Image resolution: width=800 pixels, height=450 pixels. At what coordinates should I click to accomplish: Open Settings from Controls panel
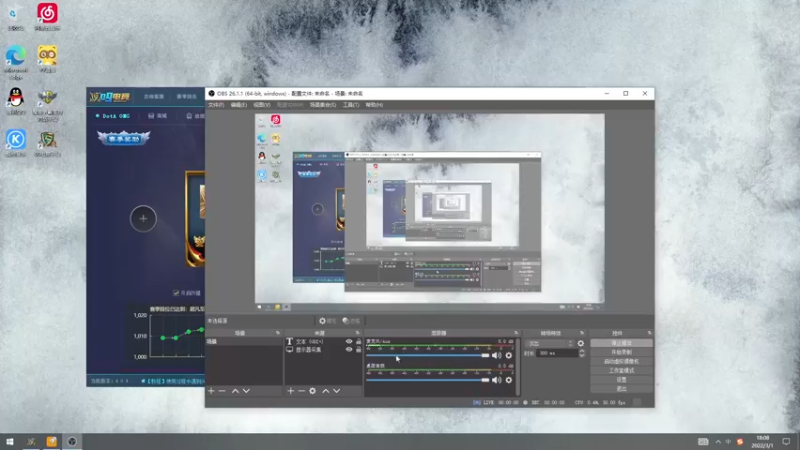[621, 380]
